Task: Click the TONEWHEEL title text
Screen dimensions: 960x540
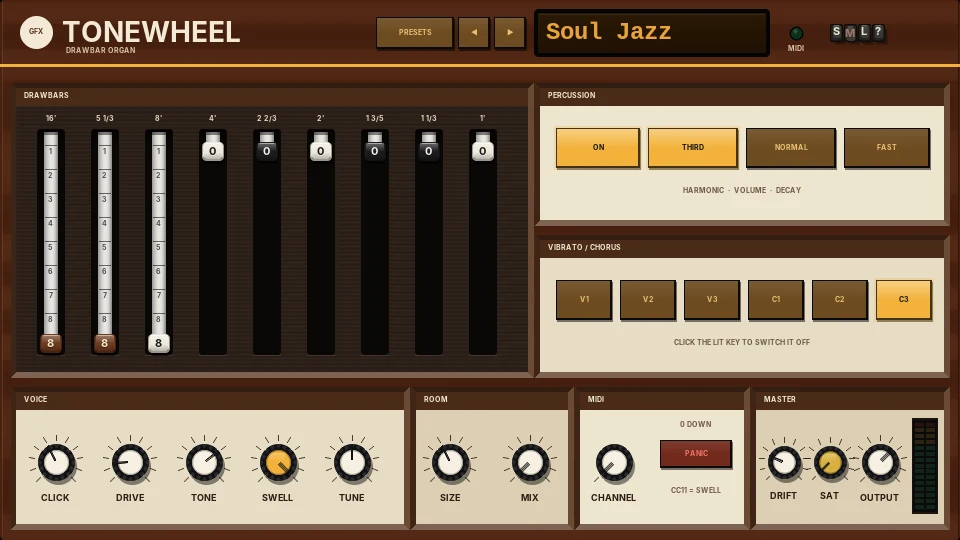Action: point(151,32)
